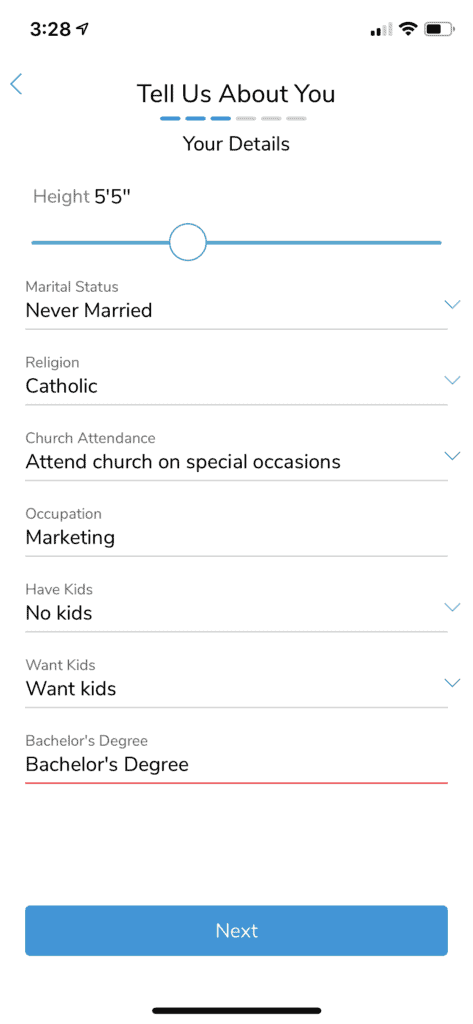Viewport: 473px width, 1024px height.
Task: Tap the fourth gray progress step dash
Action: pos(246,119)
